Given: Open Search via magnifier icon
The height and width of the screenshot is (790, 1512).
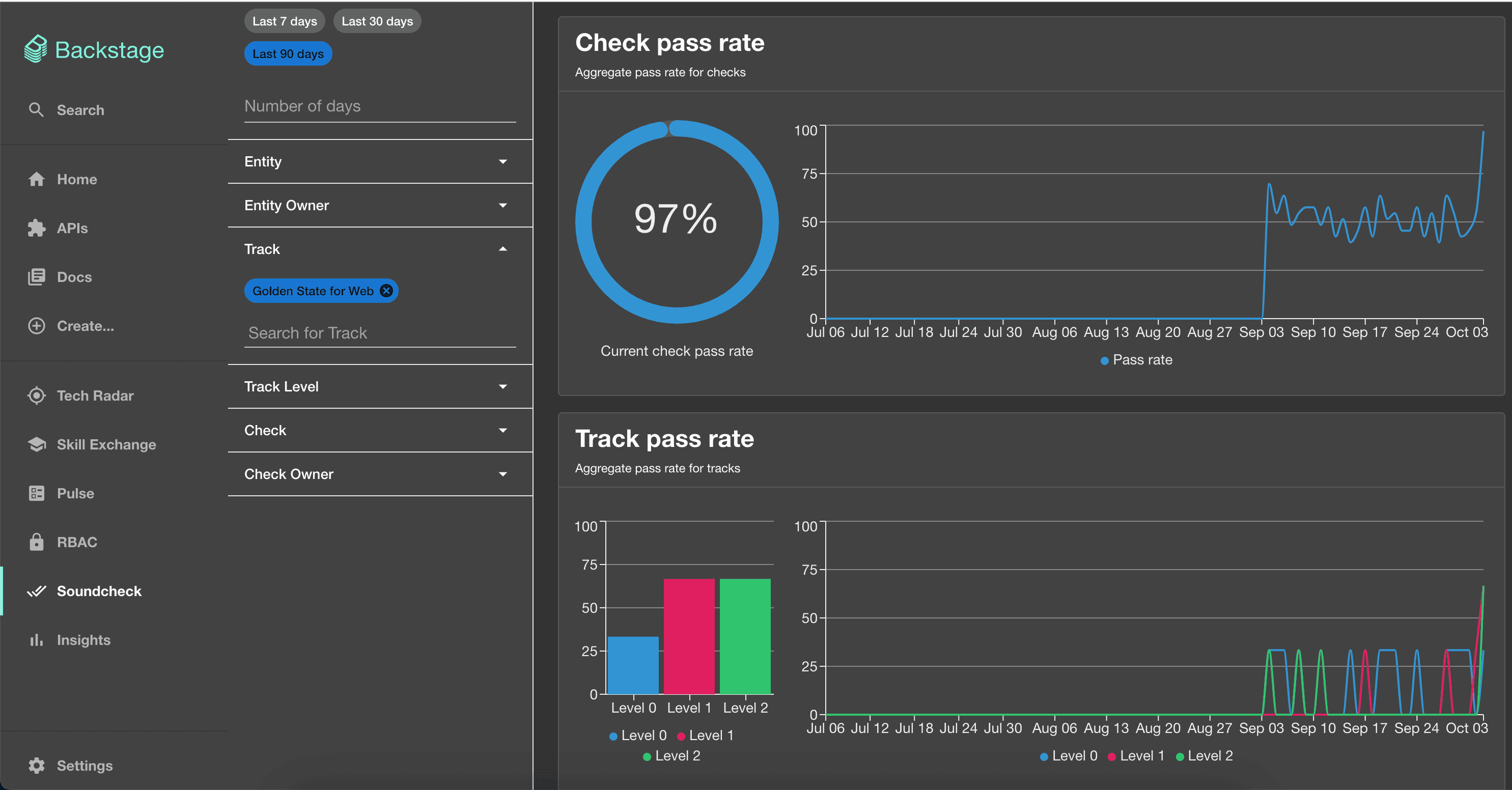Looking at the screenshot, I should tap(36, 110).
